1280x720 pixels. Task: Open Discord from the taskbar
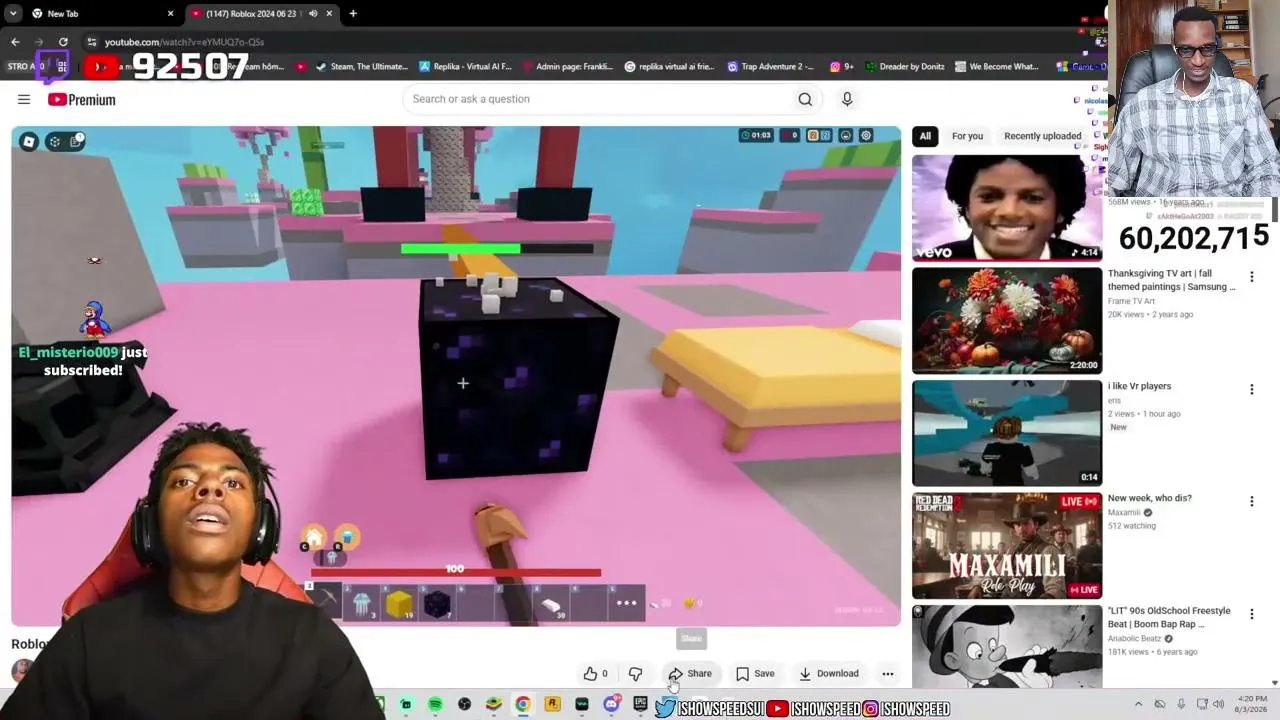pyautogui.click(x=611, y=705)
